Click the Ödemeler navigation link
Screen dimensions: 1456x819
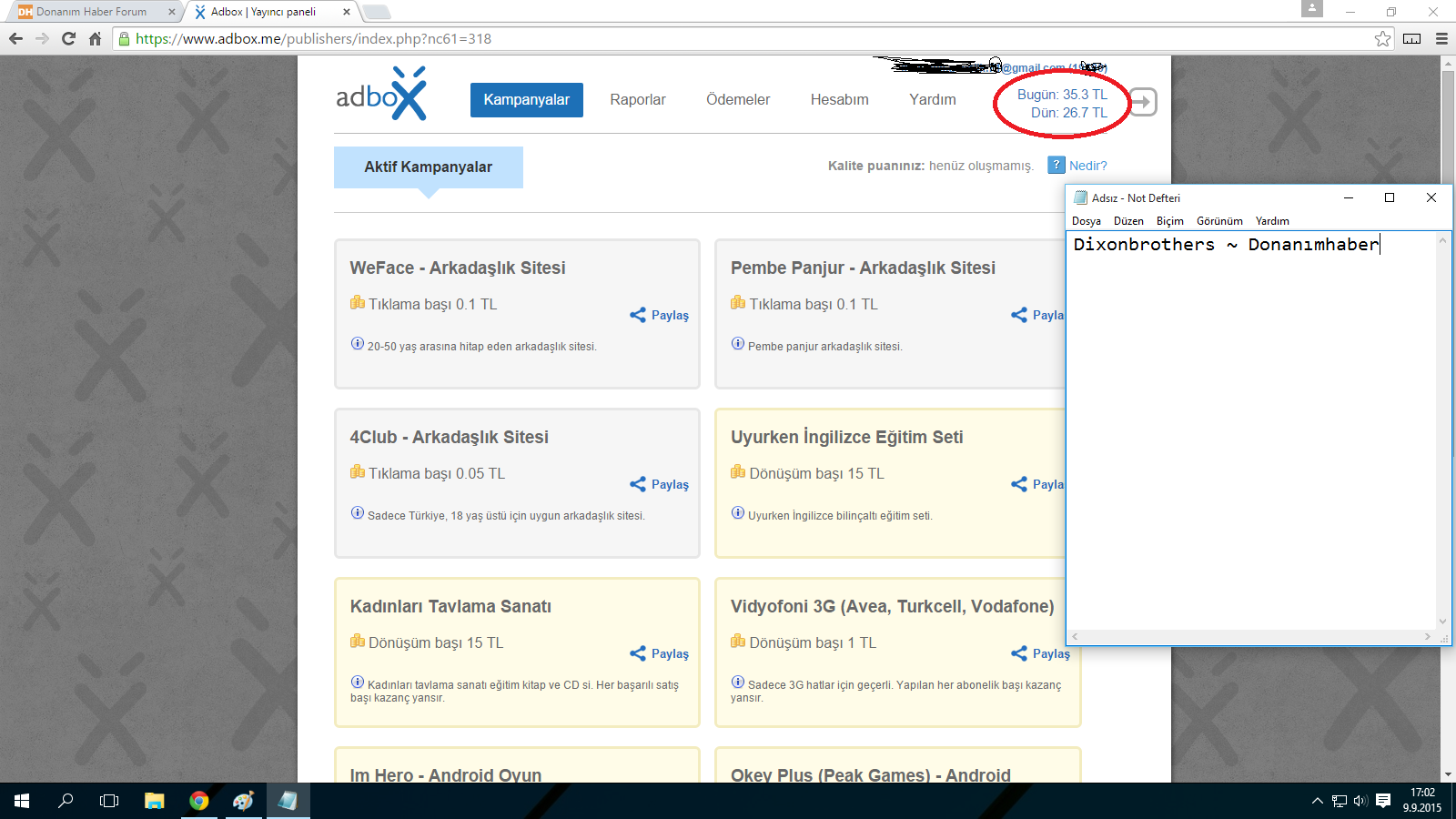pyautogui.click(x=738, y=100)
